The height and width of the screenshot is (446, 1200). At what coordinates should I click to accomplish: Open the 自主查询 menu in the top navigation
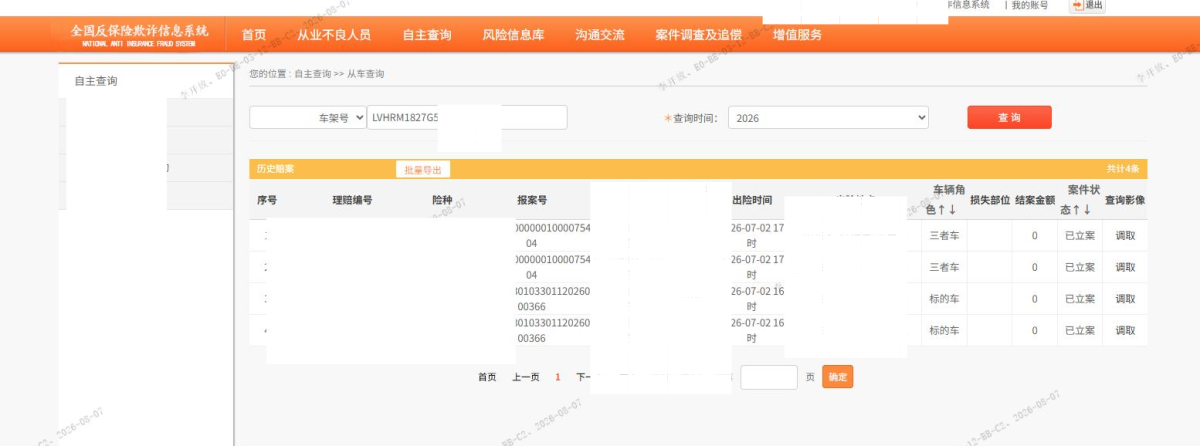click(x=427, y=35)
